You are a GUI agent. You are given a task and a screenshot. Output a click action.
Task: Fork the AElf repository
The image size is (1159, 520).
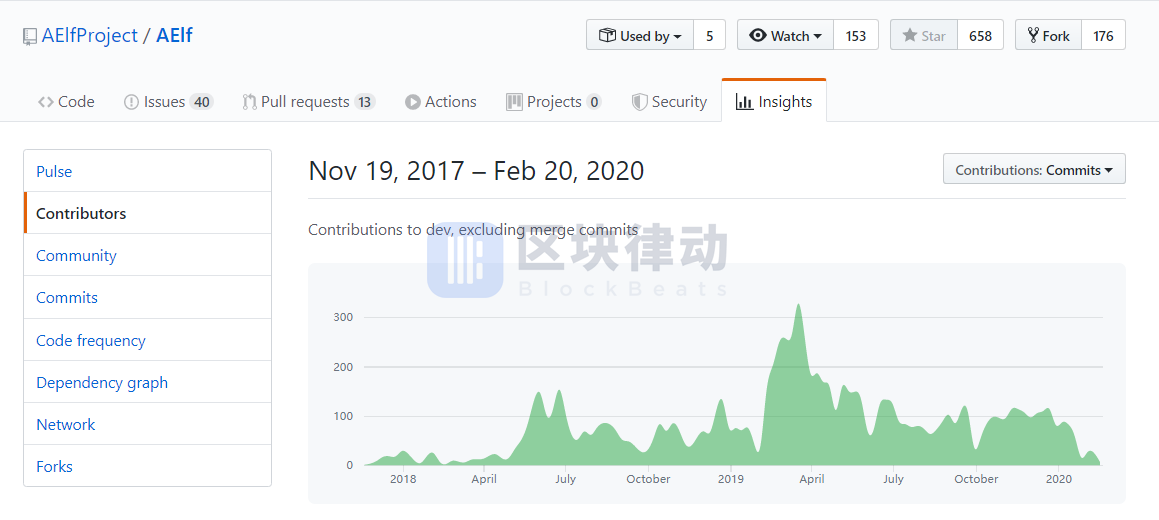pyautogui.click(x=1048, y=35)
